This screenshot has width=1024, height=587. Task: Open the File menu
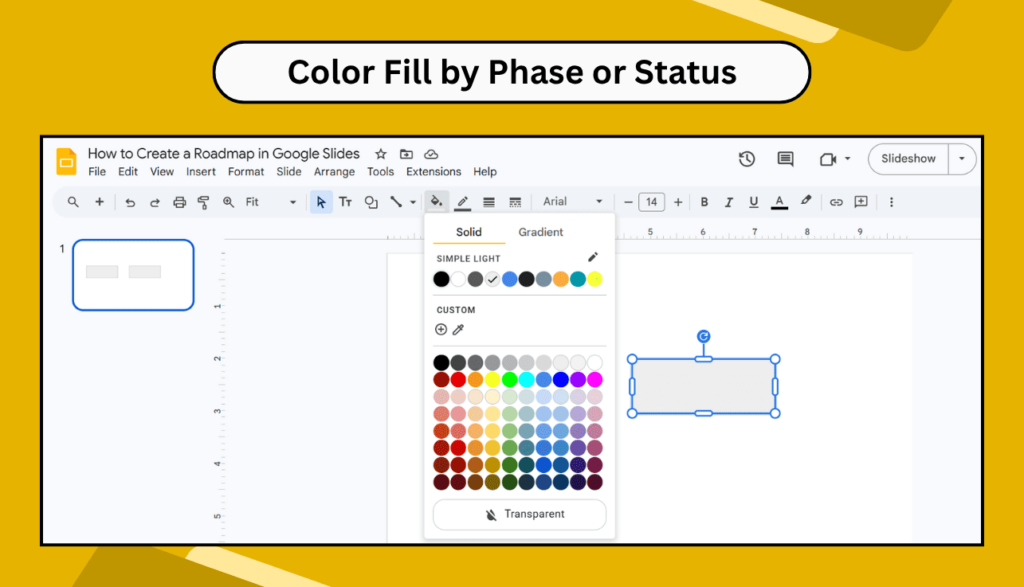click(97, 172)
